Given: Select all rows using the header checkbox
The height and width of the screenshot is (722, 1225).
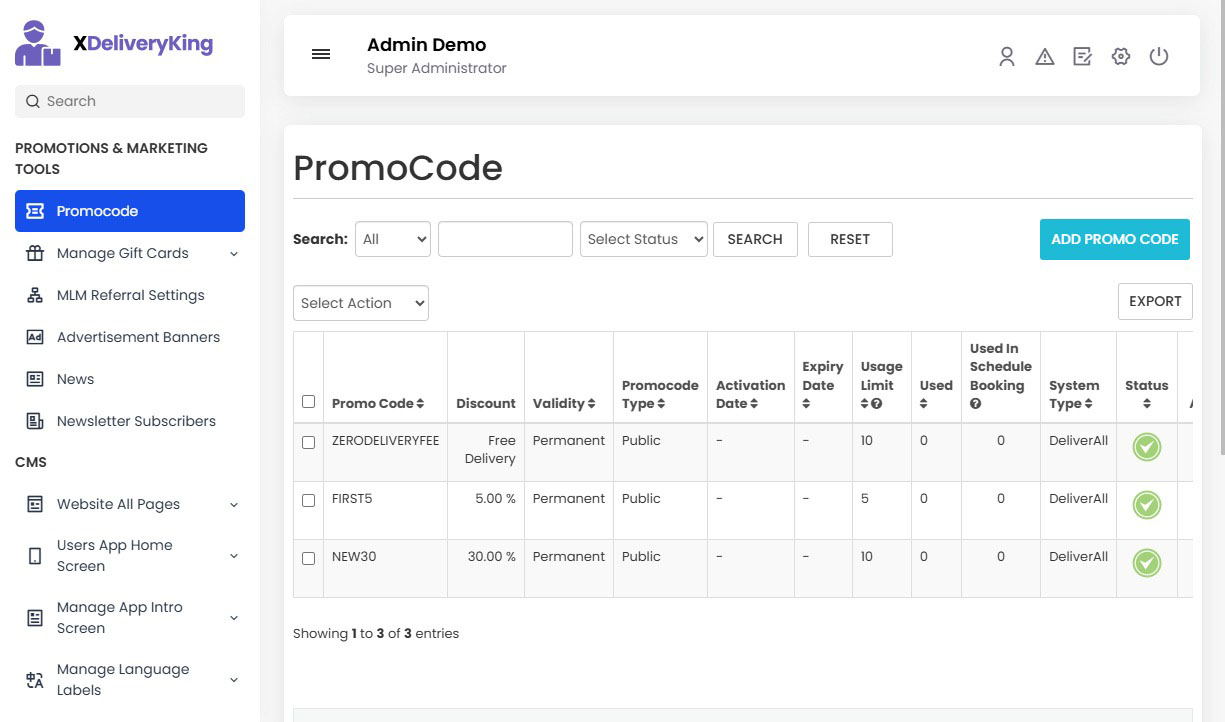Looking at the screenshot, I should 308,402.
